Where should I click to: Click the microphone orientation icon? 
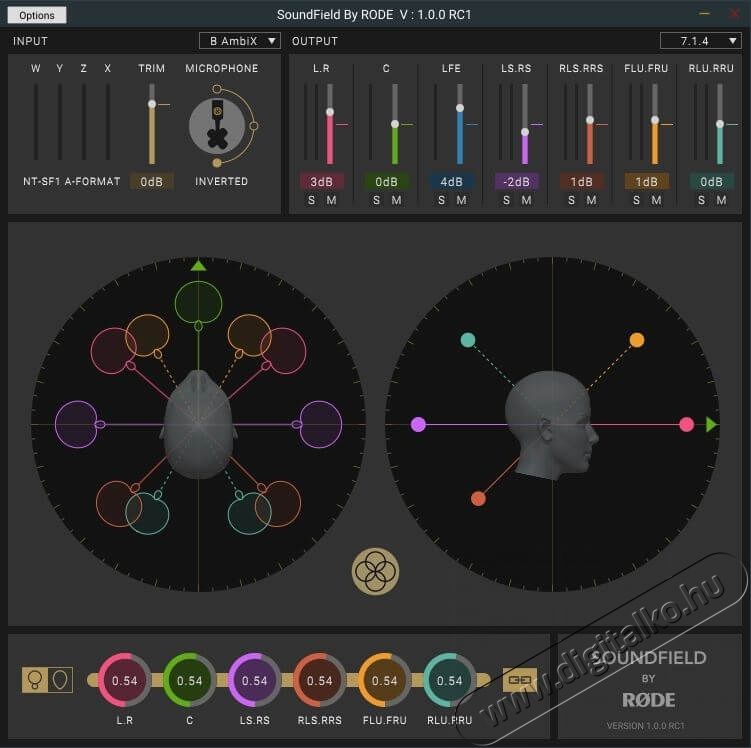(x=217, y=126)
